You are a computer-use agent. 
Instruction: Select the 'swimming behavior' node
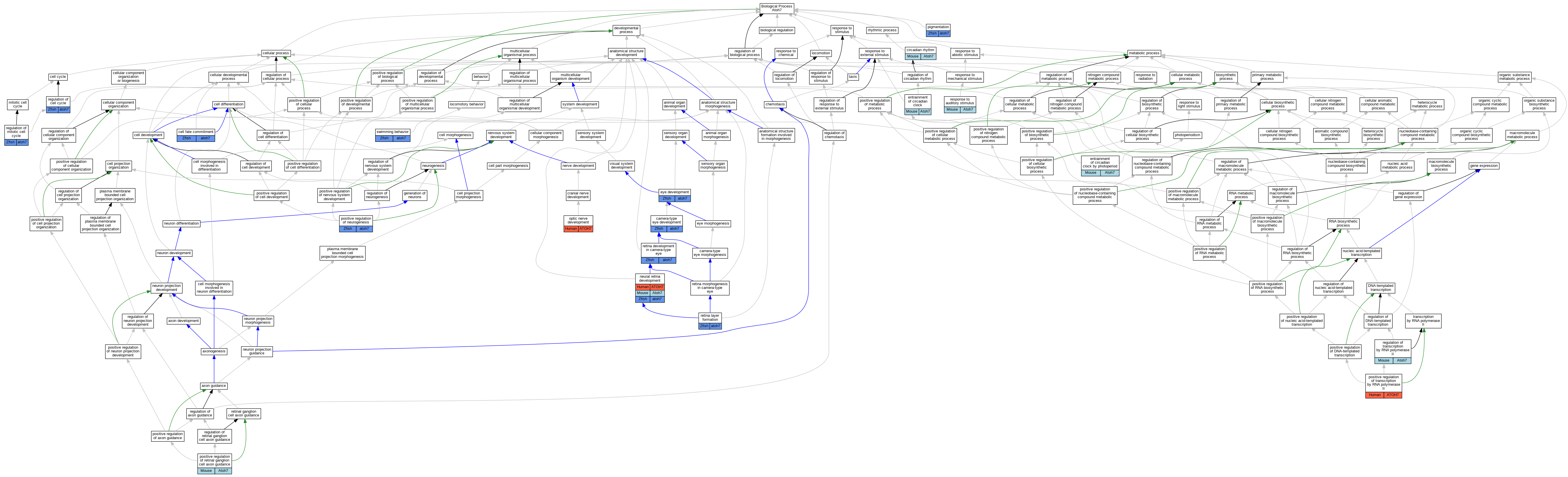[x=393, y=132]
